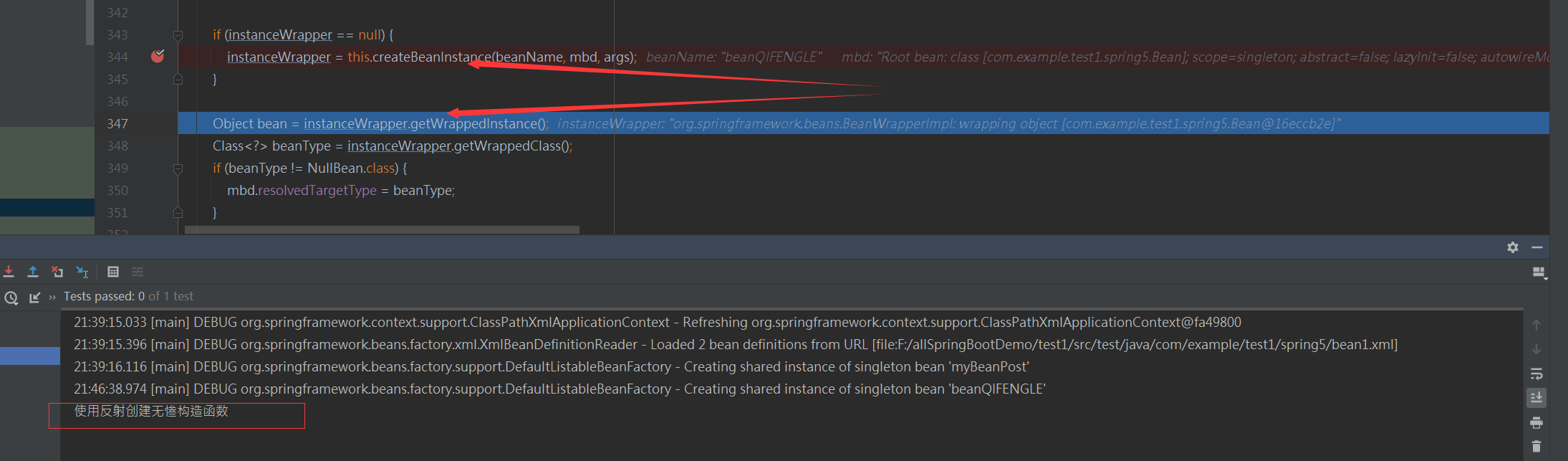
Task: Click NullBean.class on line 349
Action: tap(351, 168)
